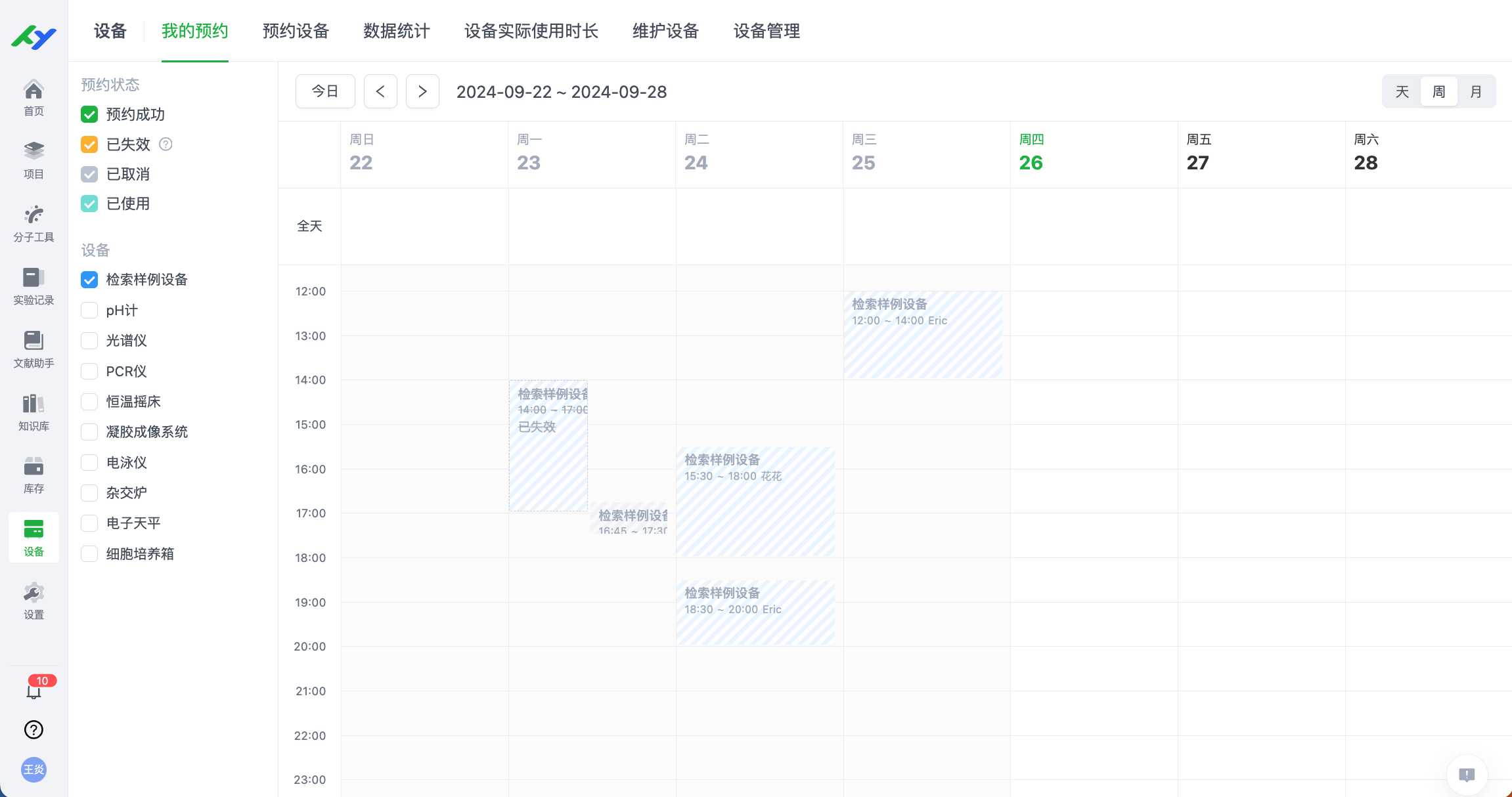Open the 项目 projects sidebar icon
Screen dimensions: 1512x797
click(33, 160)
